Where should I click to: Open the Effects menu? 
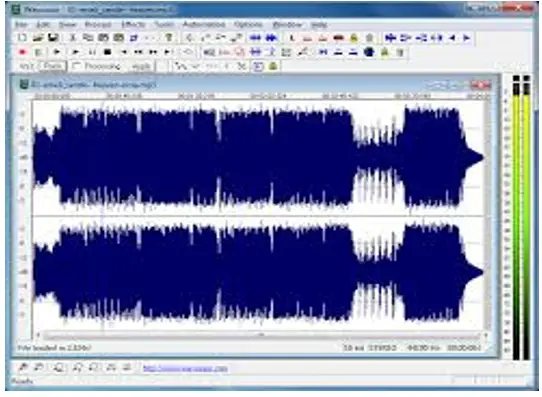pos(133,25)
